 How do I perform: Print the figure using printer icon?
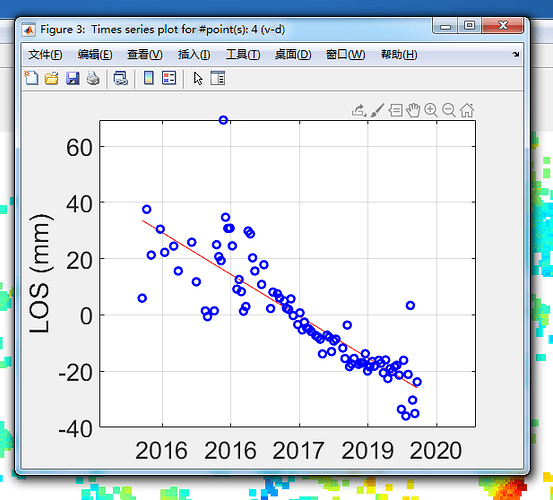(93, 78)
